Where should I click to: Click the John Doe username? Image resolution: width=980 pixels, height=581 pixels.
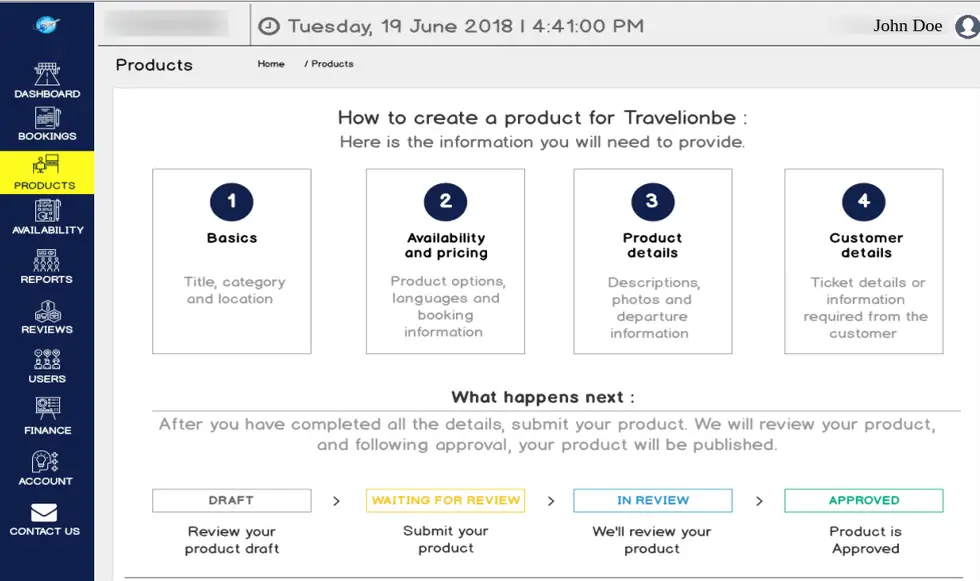(x=908, y=26)
